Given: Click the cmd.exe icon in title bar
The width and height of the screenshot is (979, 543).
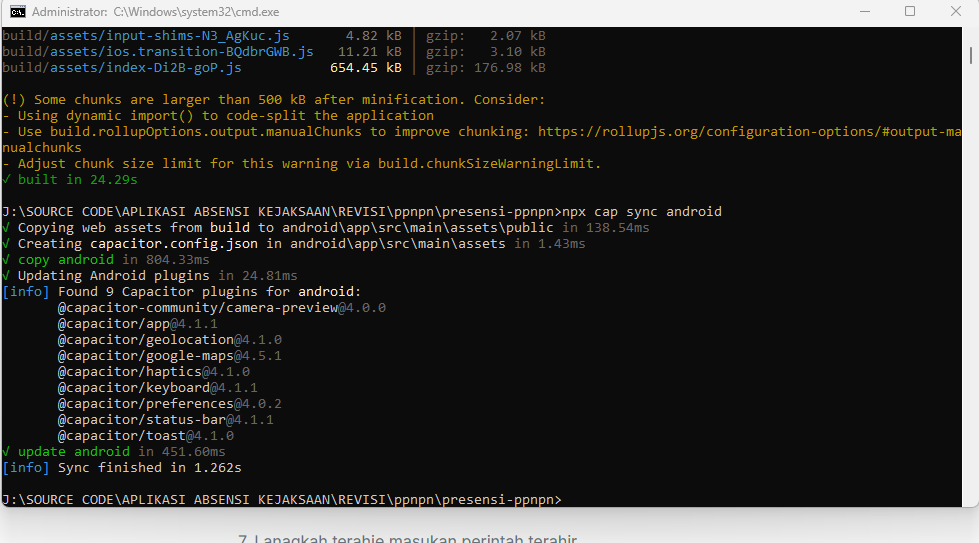Looking at the screenshot, I should tap(17, 12).
